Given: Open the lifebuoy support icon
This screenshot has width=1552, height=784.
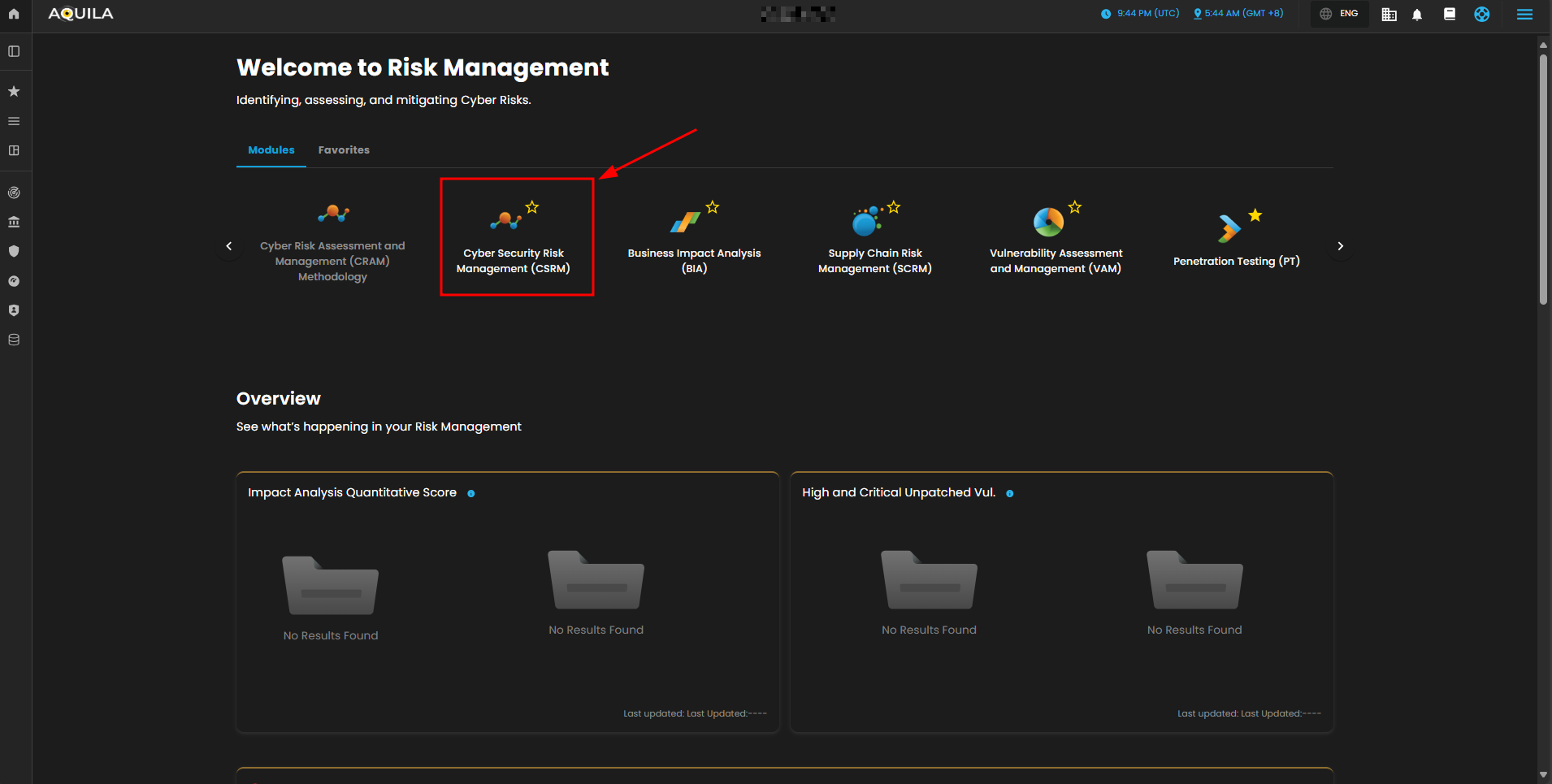Looking at the screenshot, I should tap(1481, 14).
